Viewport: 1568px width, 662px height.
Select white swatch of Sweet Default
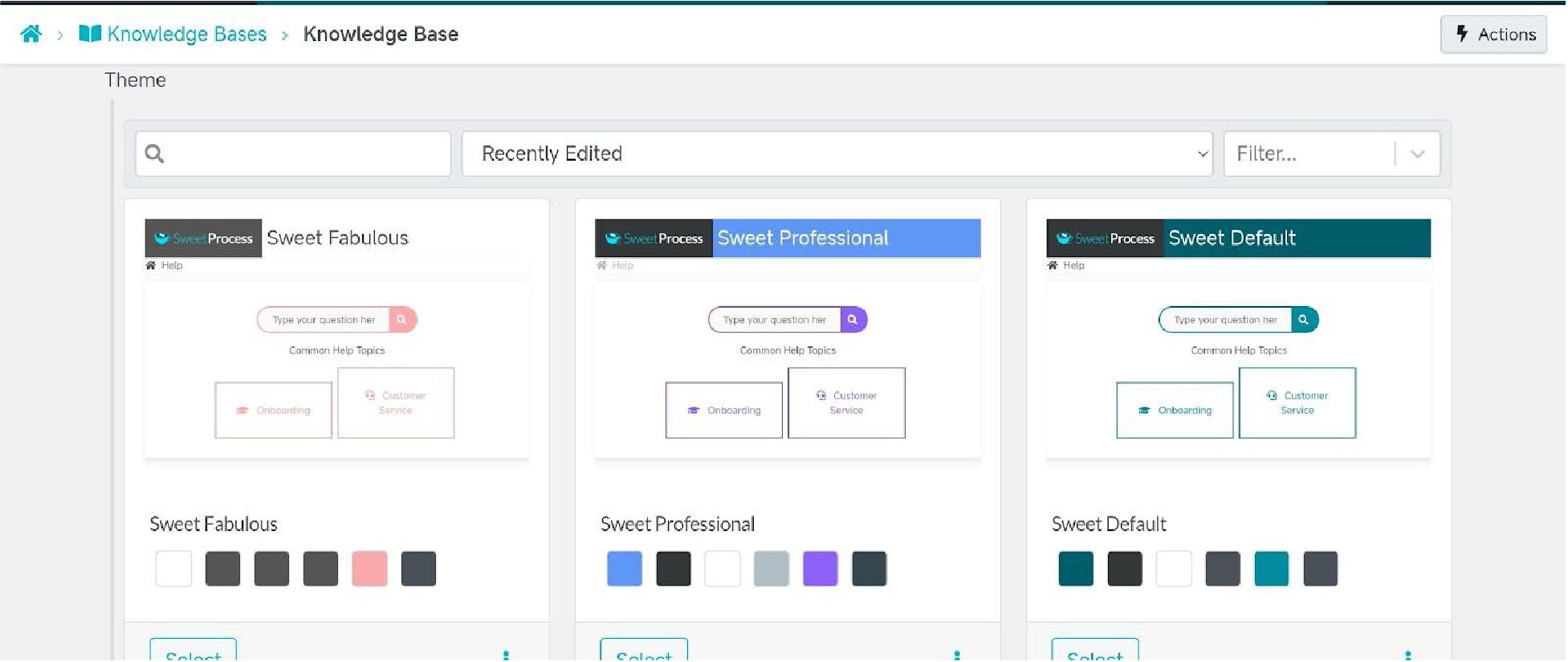tap(1174, 569)
